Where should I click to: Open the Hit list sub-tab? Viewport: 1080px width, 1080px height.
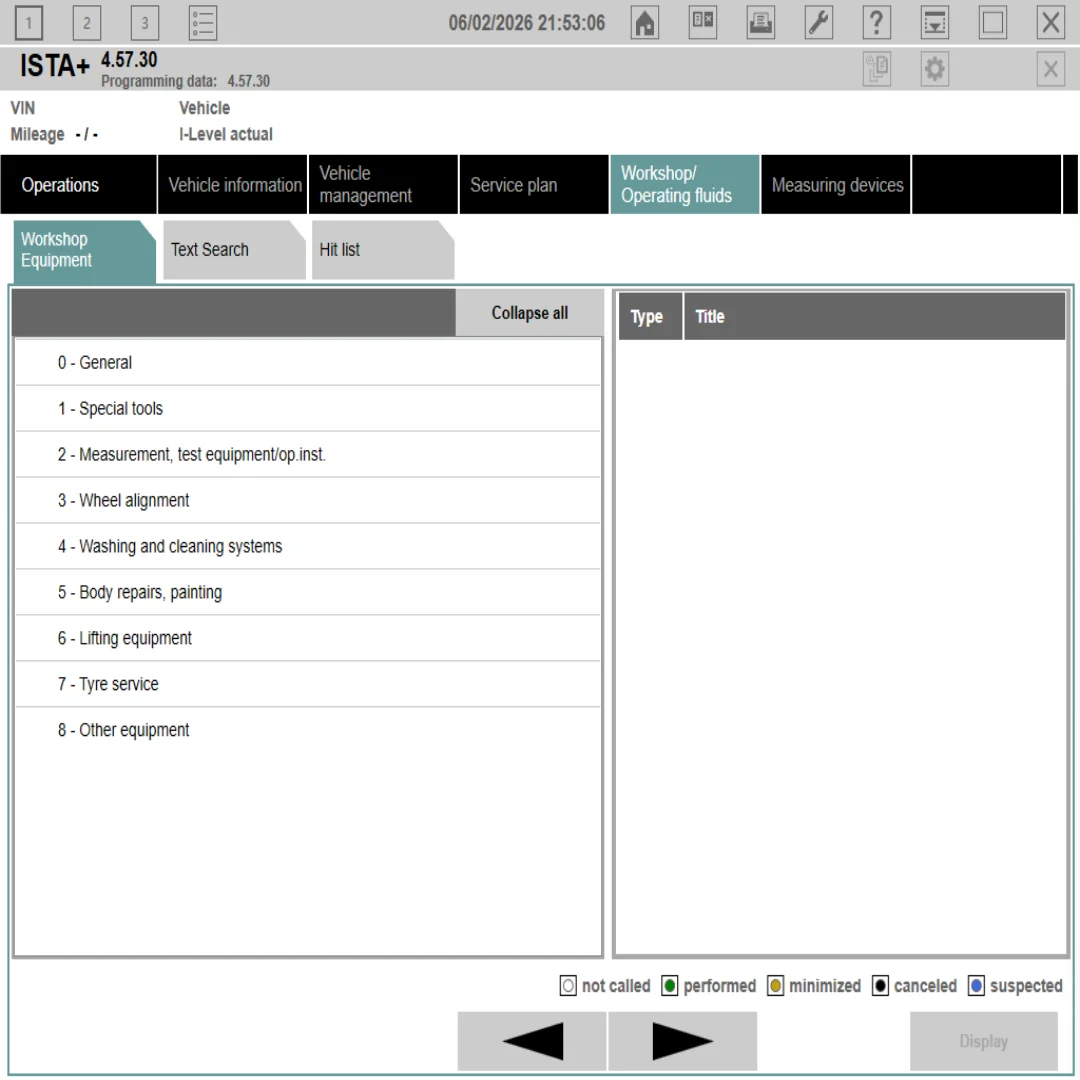point(383,249)
